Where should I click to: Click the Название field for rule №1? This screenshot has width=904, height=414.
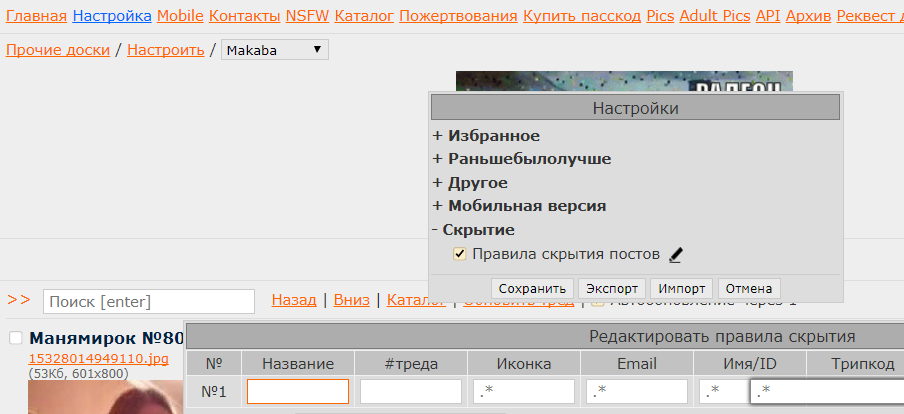click(297, 392)
